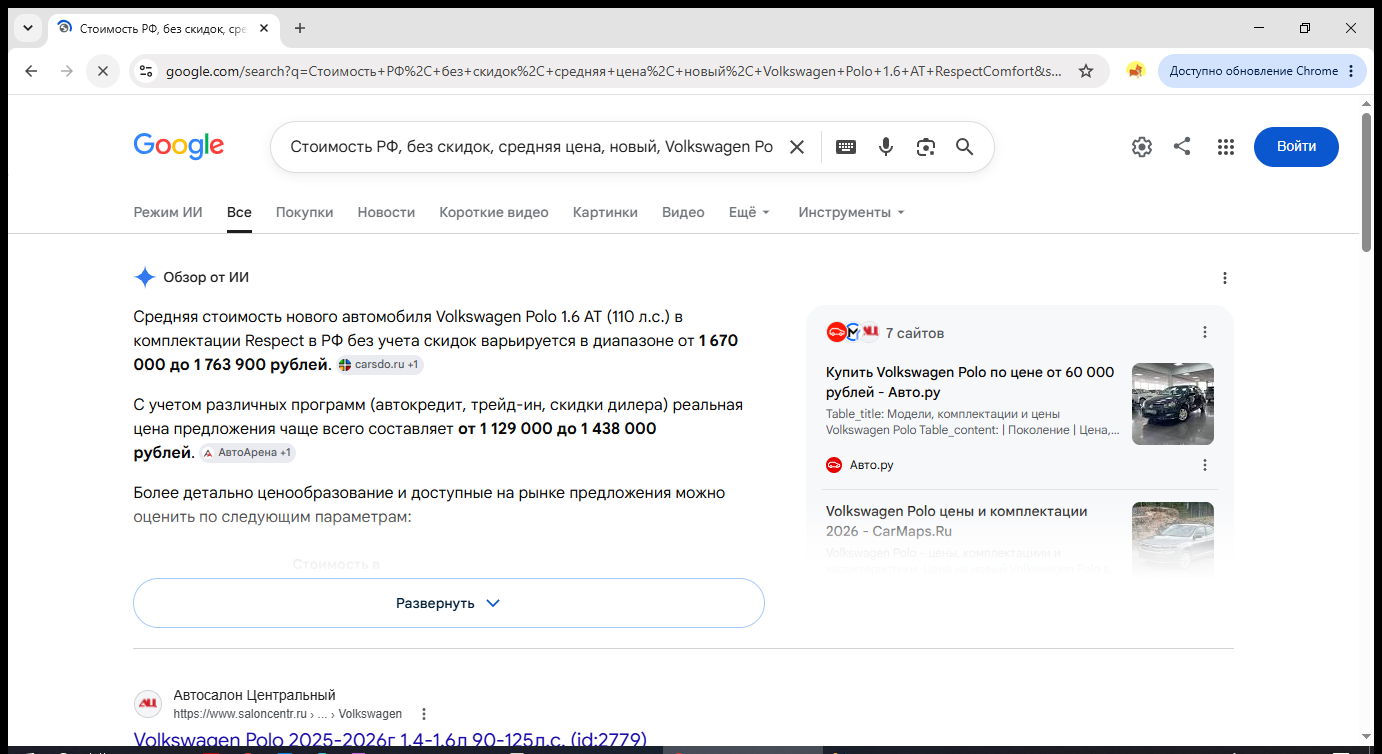Screen dimensions: 1382x754
Task: Start voice search with the microphone
Action: [x=886, y=147]
